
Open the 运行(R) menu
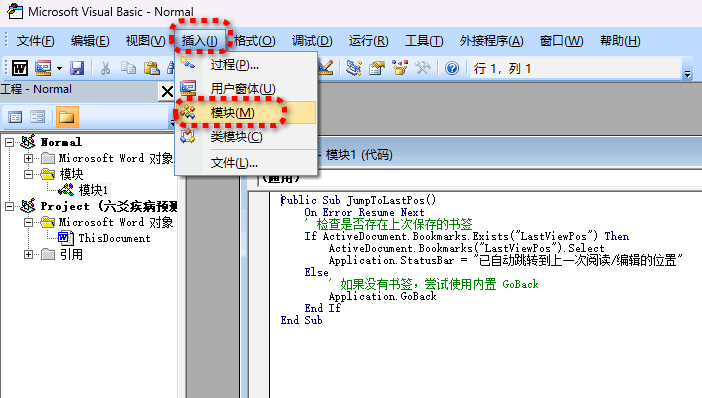(x=368, y=41)
